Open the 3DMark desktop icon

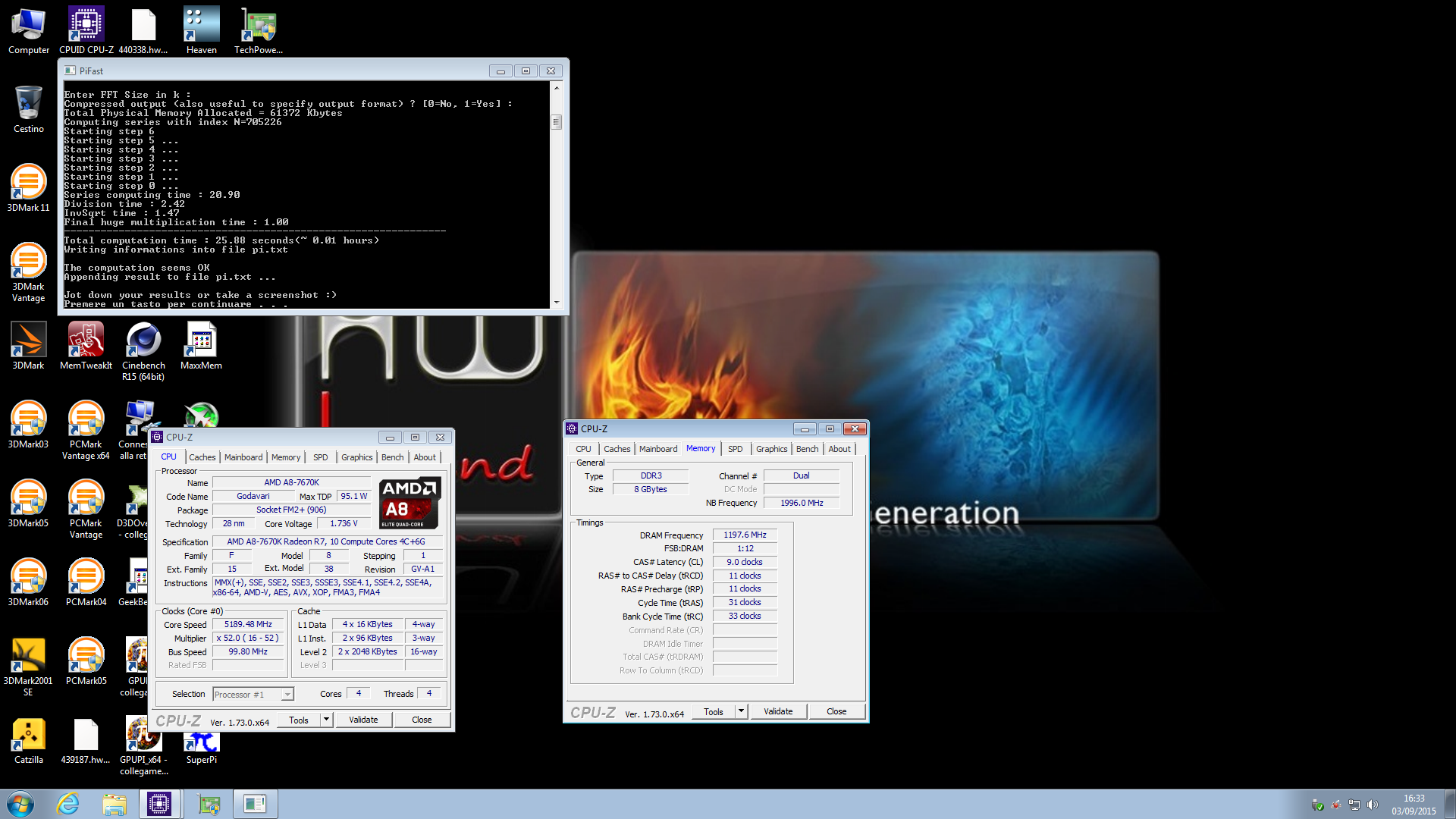click(29, 347)
